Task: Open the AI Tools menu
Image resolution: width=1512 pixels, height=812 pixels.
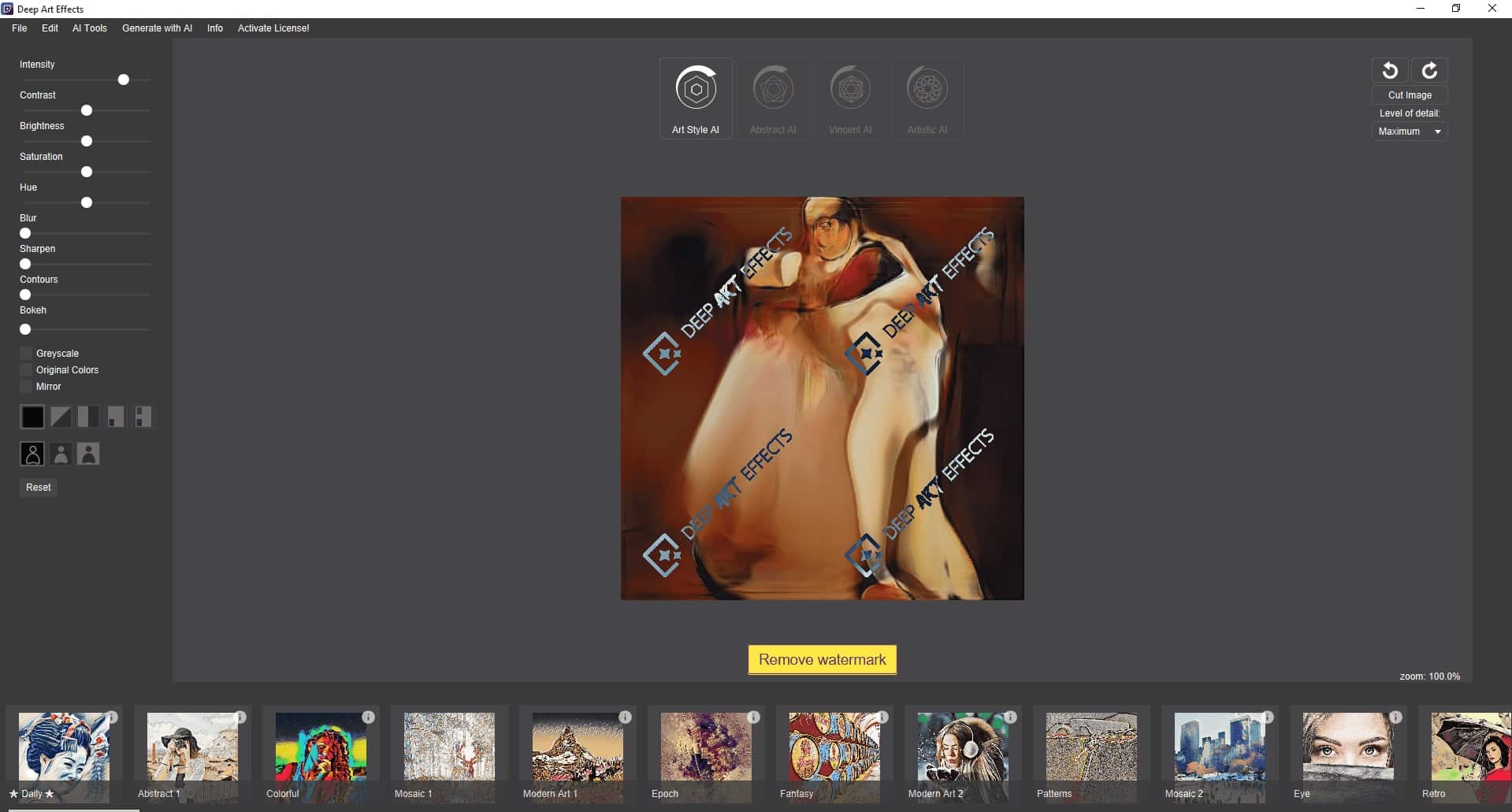Action: point(90,28)
